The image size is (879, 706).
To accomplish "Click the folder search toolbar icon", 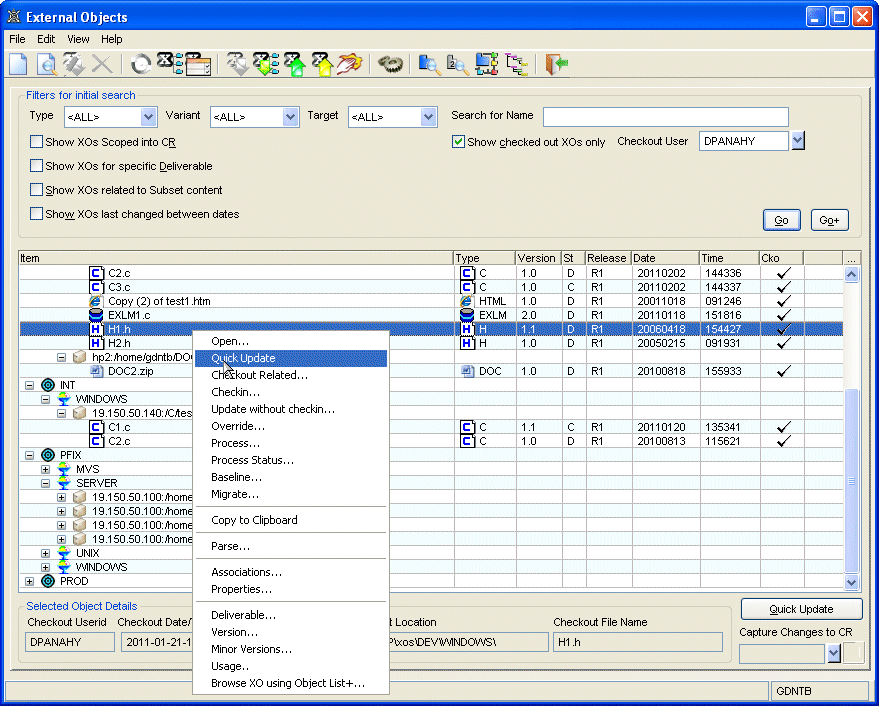I will (x=429, y=64).
